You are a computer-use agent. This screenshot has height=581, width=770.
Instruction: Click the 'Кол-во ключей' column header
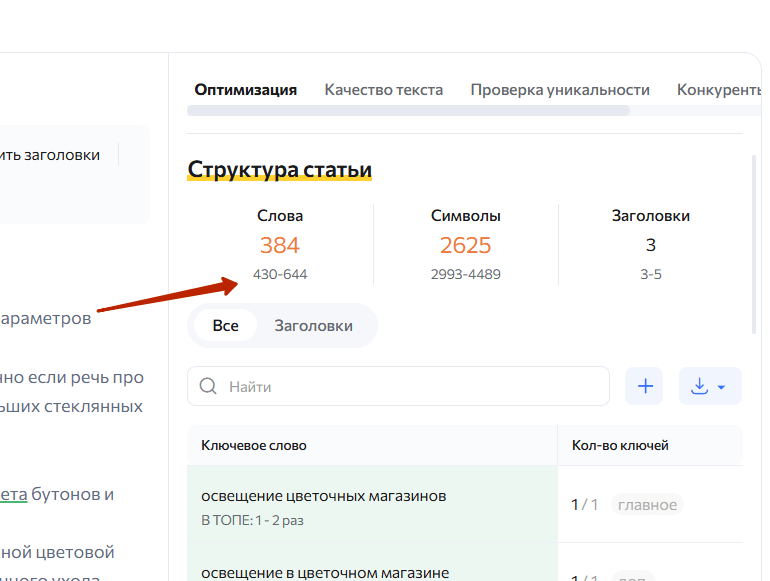(620, 445)
